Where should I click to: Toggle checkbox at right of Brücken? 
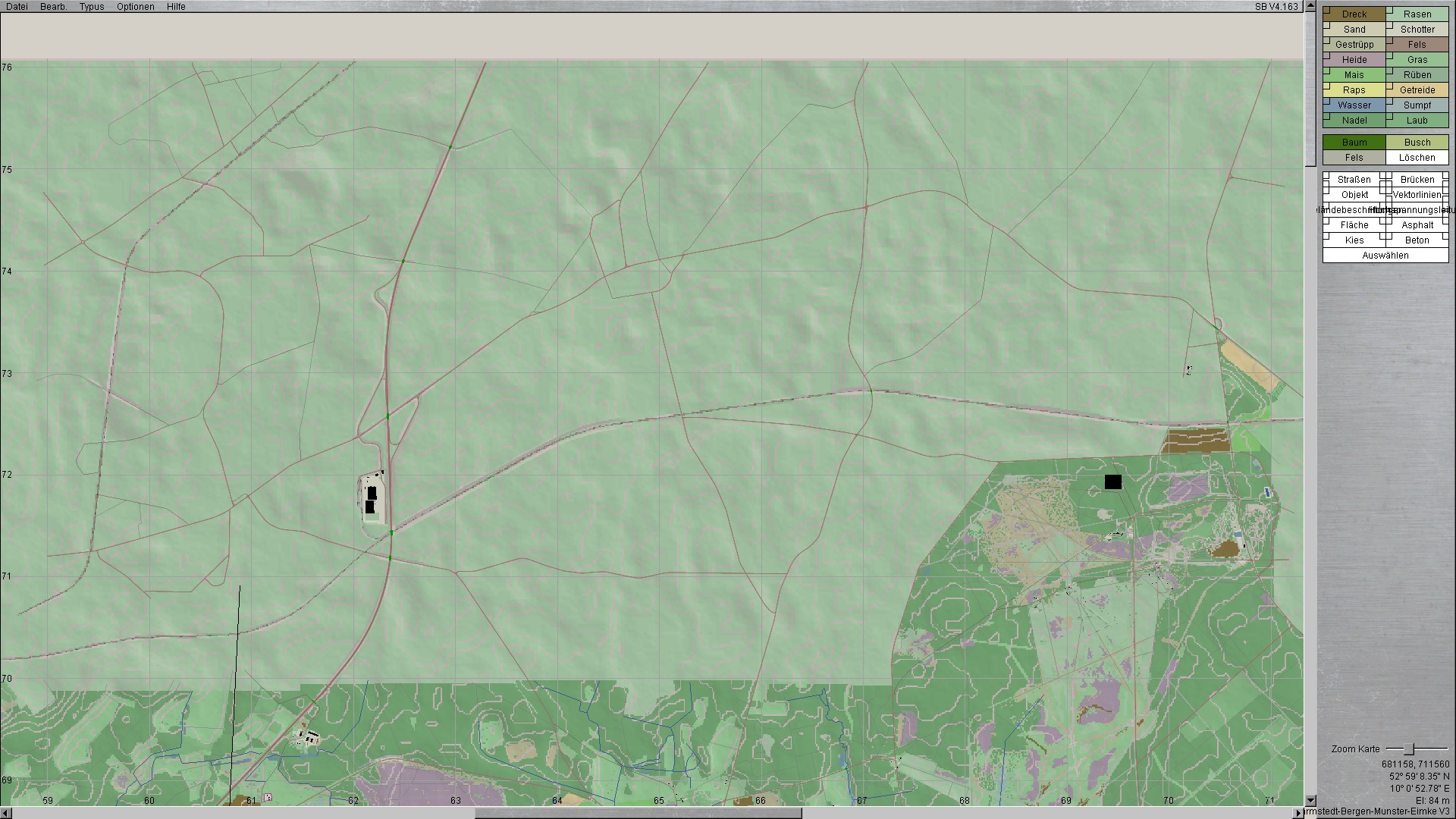(x=1445, y=176)
